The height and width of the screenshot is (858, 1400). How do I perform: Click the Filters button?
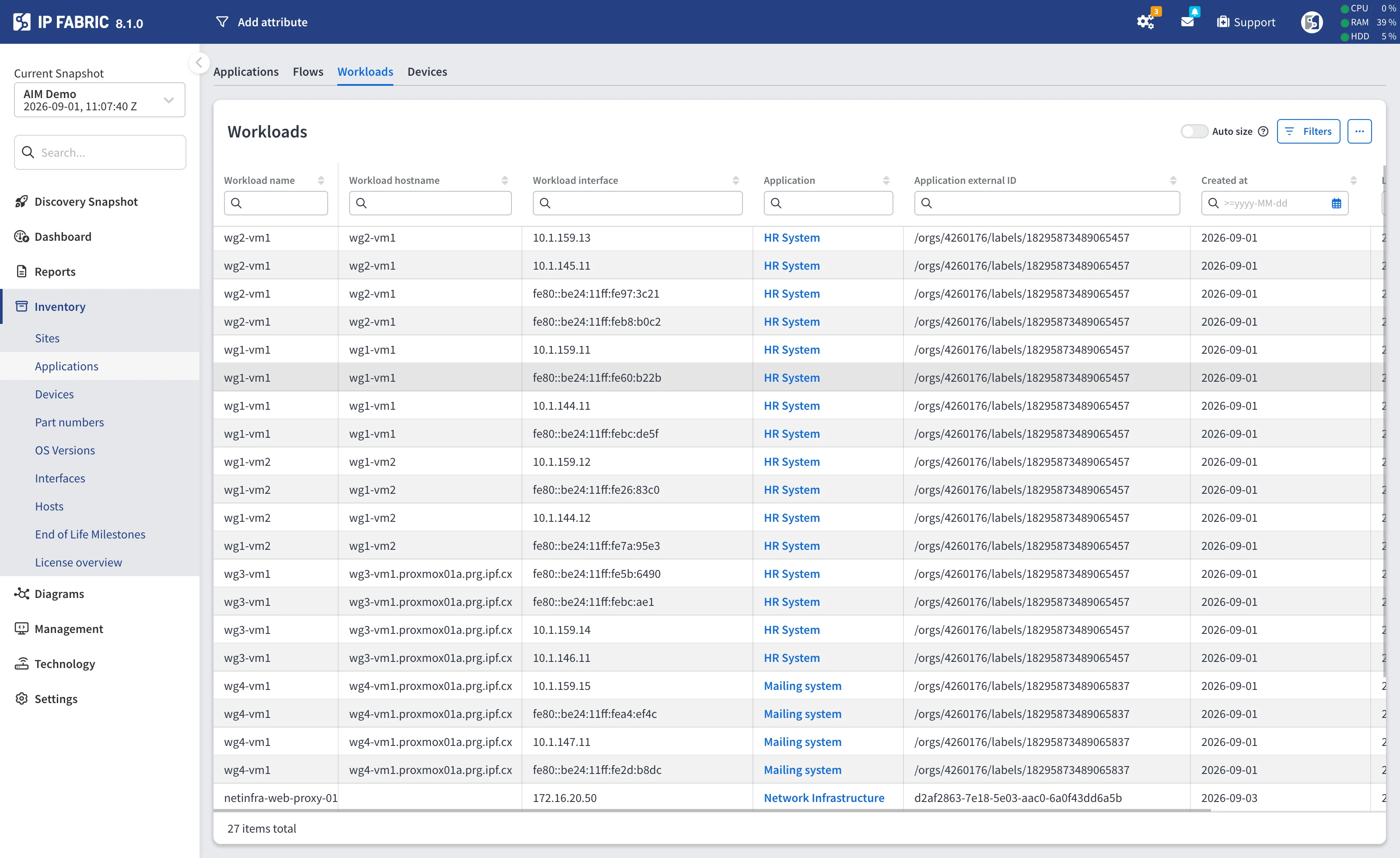pyautogui.click(x=1308, y=131)
